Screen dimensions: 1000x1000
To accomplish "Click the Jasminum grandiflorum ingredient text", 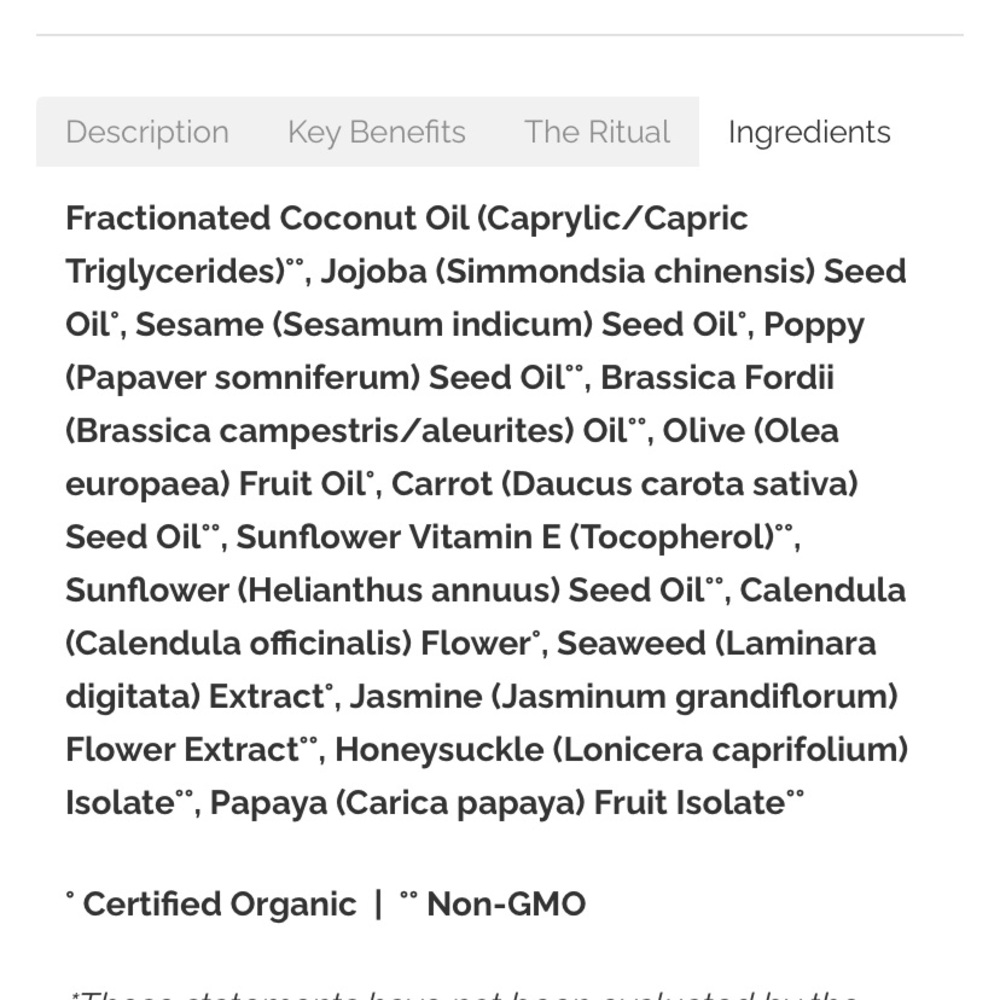I will click(x=694, y=696).
